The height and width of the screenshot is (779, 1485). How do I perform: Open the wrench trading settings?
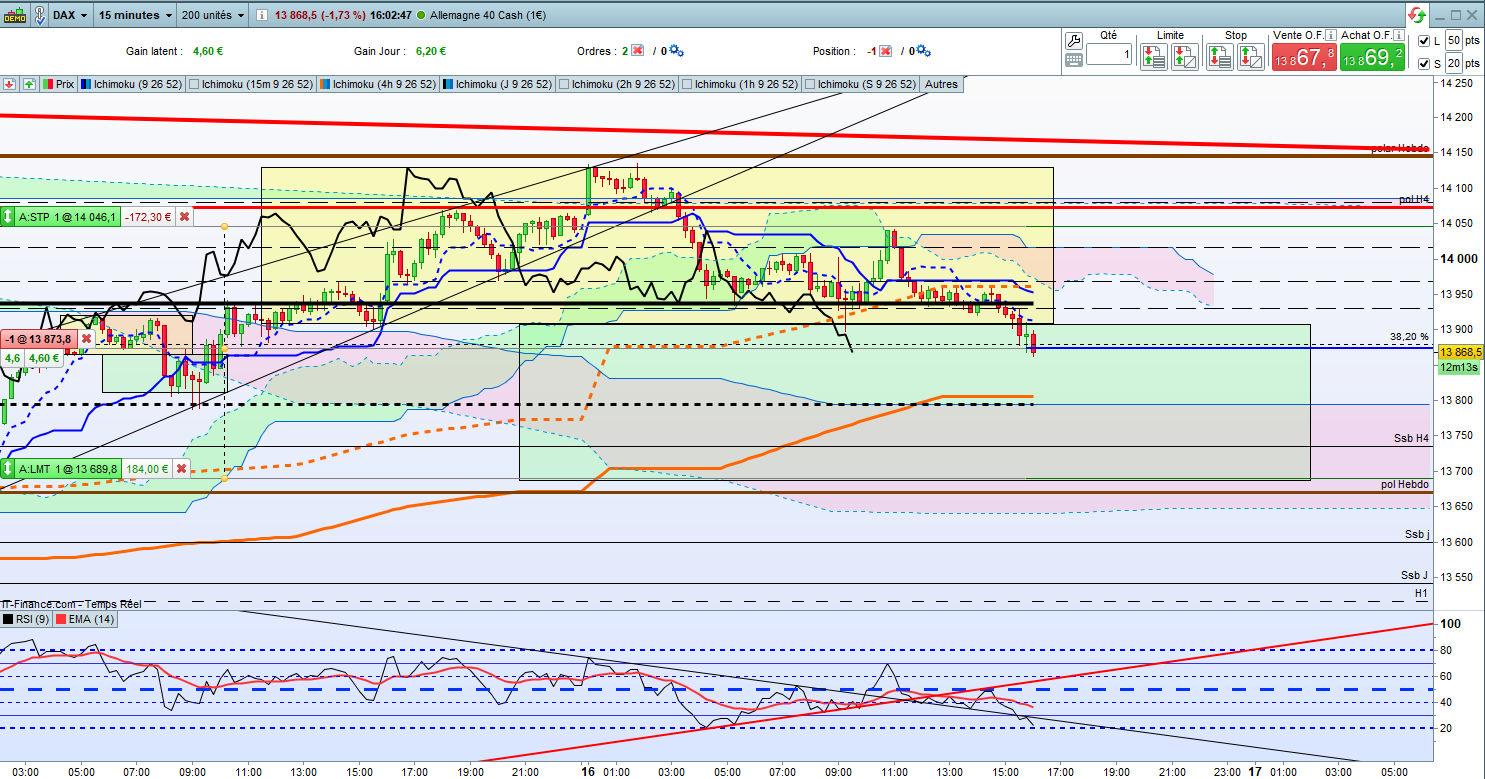pos(1074,41)
